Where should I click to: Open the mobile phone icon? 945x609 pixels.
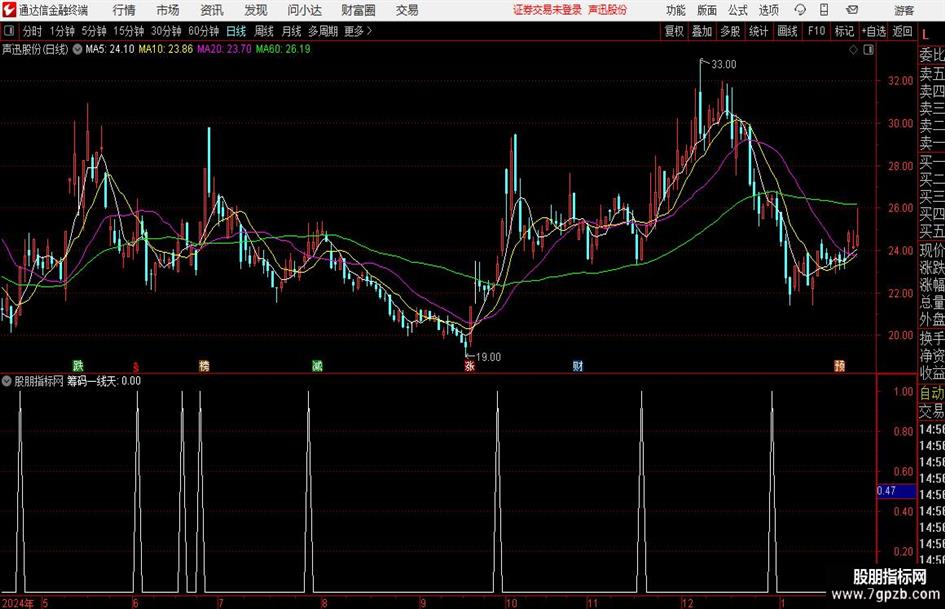[x=824, y=10]
